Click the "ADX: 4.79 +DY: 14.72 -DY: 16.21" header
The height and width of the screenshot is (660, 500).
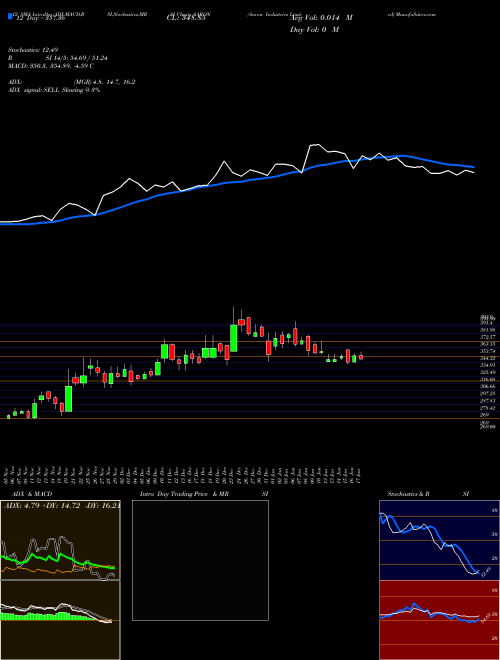coord(62,505)
